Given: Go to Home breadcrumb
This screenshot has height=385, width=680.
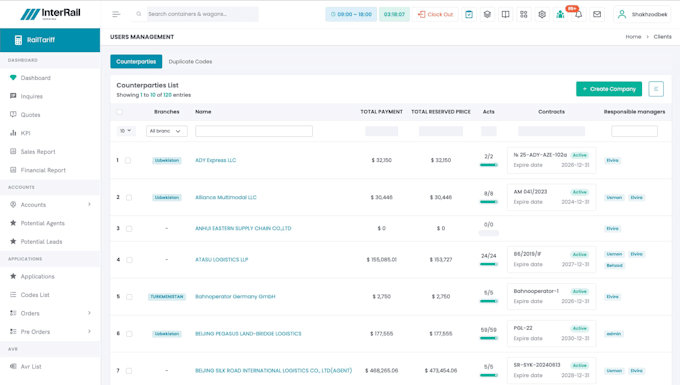Looking at the screenshot, I should [x=633, y=37].
